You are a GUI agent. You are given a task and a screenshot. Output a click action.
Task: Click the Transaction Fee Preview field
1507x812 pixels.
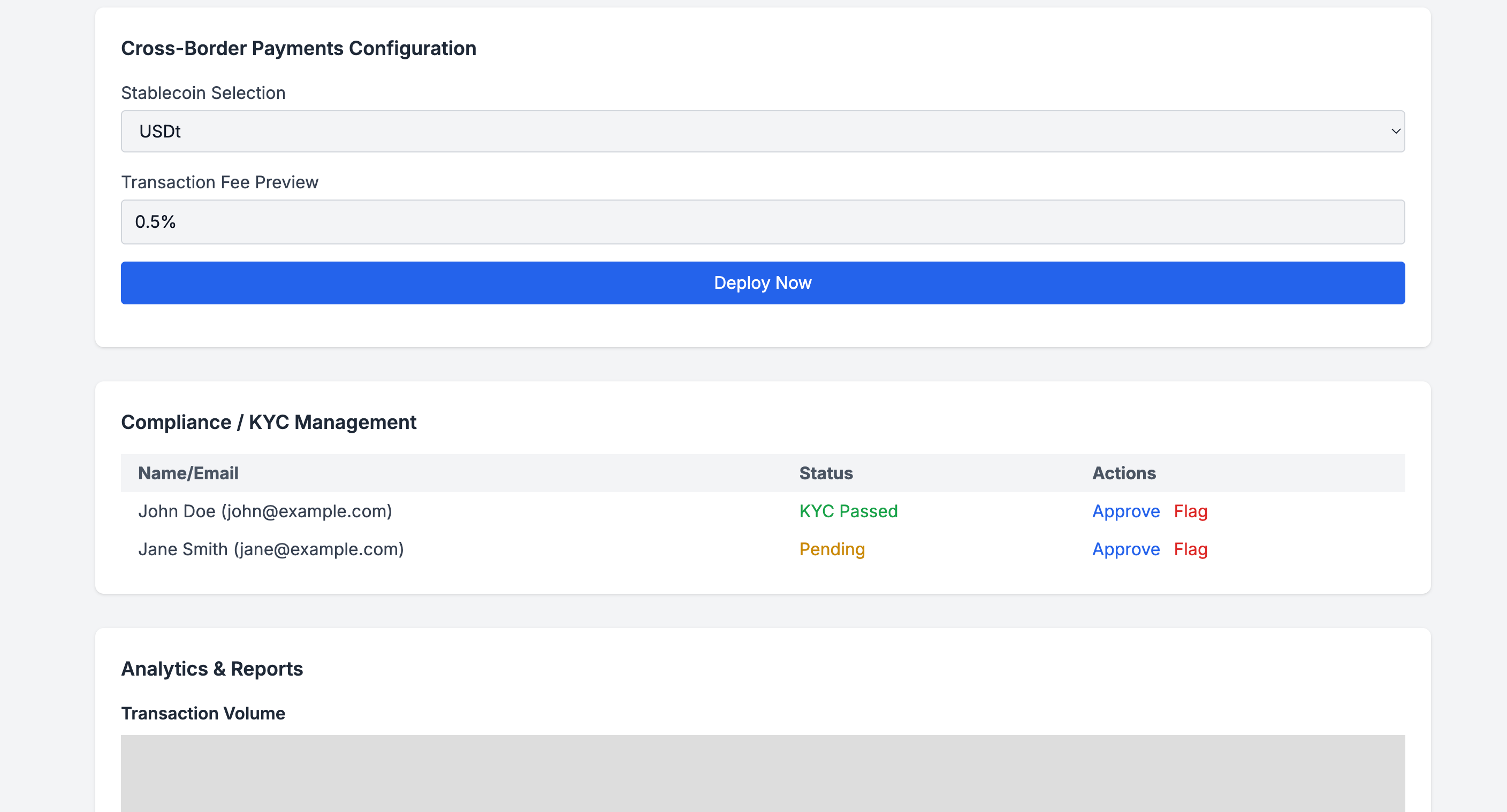[x=762, y=221]
